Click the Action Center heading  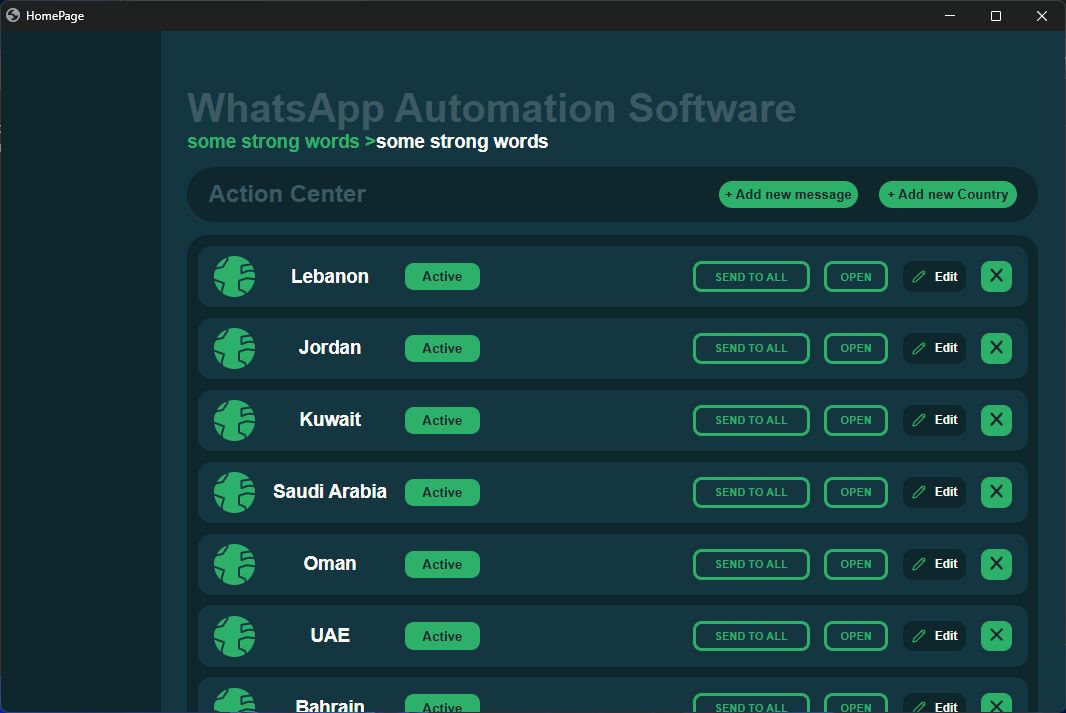click(287, 194)
